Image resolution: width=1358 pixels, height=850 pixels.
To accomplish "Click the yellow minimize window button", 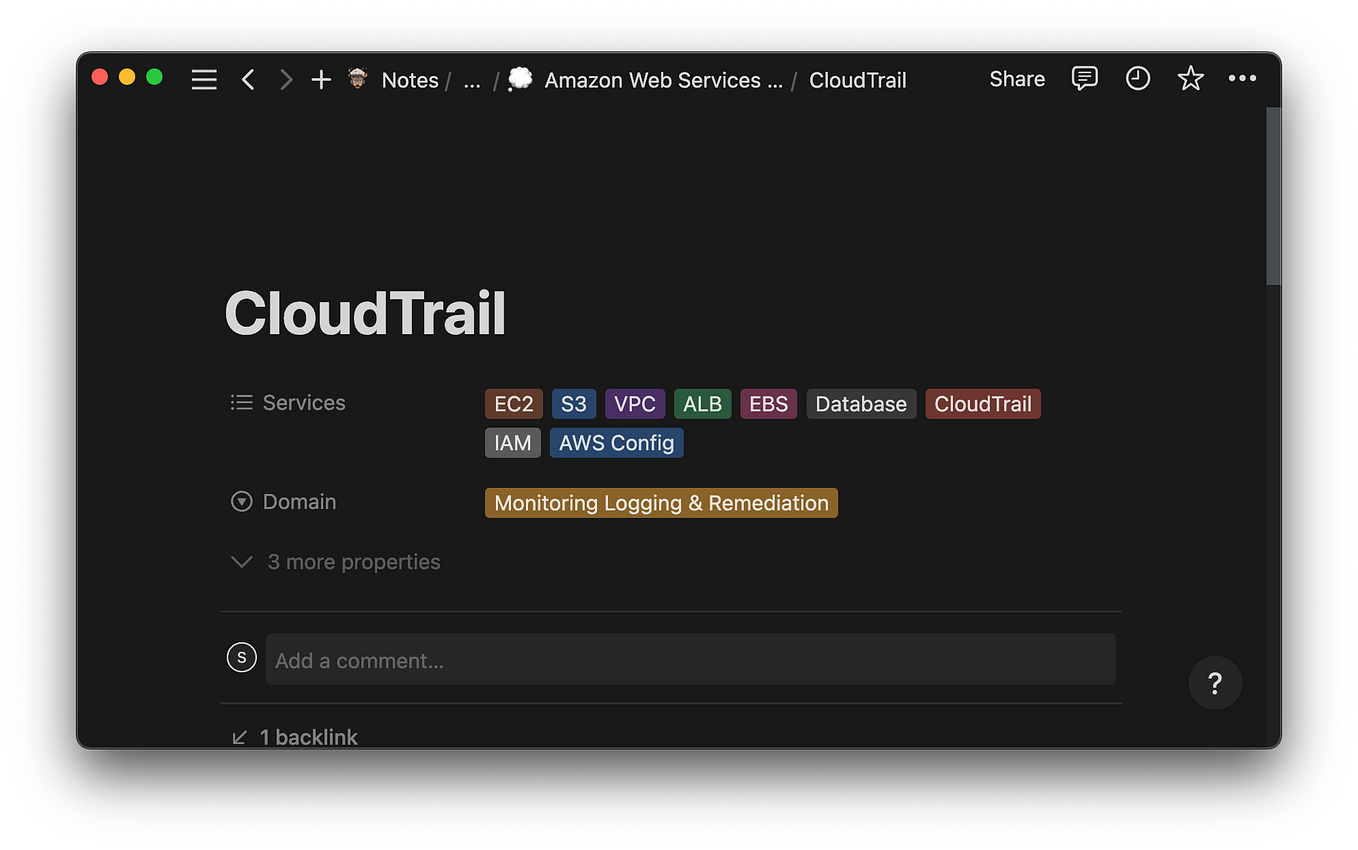I will (127, 77).
